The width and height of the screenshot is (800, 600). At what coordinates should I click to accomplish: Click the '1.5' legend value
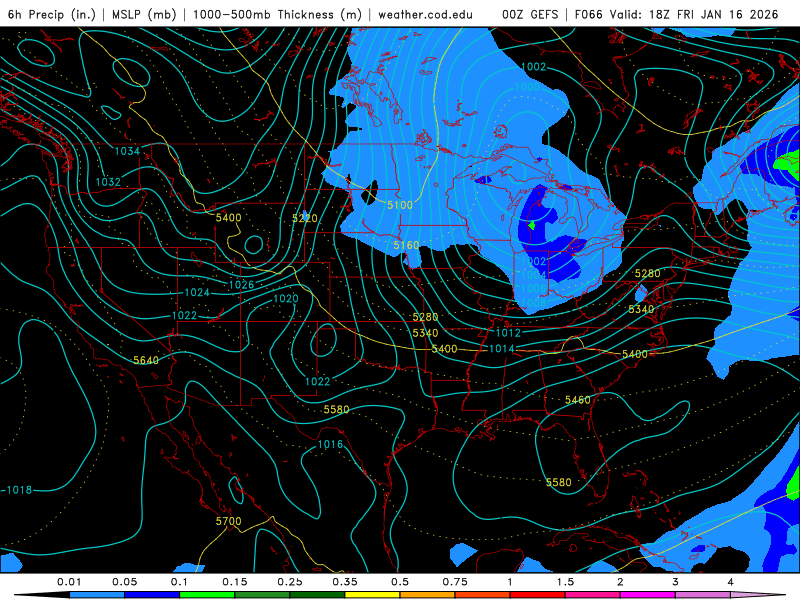pyautogui.click(x=565, y=582)
